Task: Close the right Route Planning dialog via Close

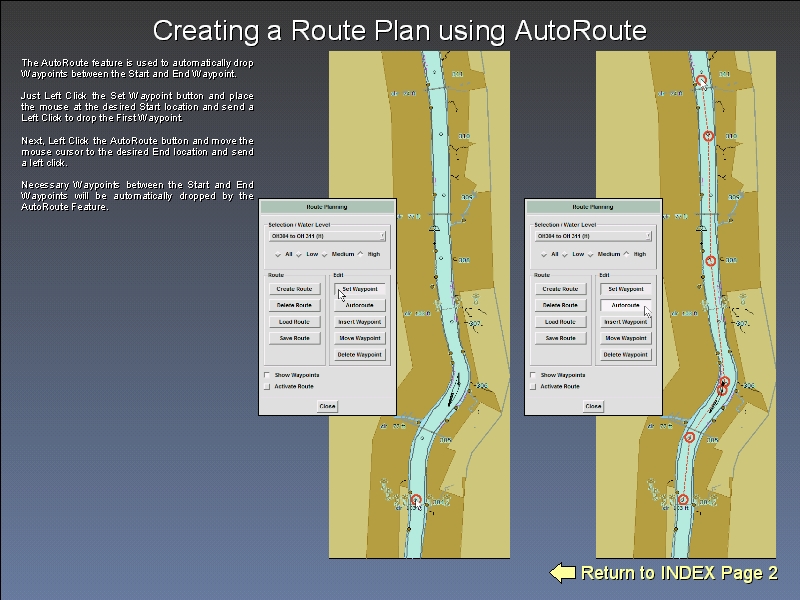Action: pyautogui.click(x=593, y=406)
